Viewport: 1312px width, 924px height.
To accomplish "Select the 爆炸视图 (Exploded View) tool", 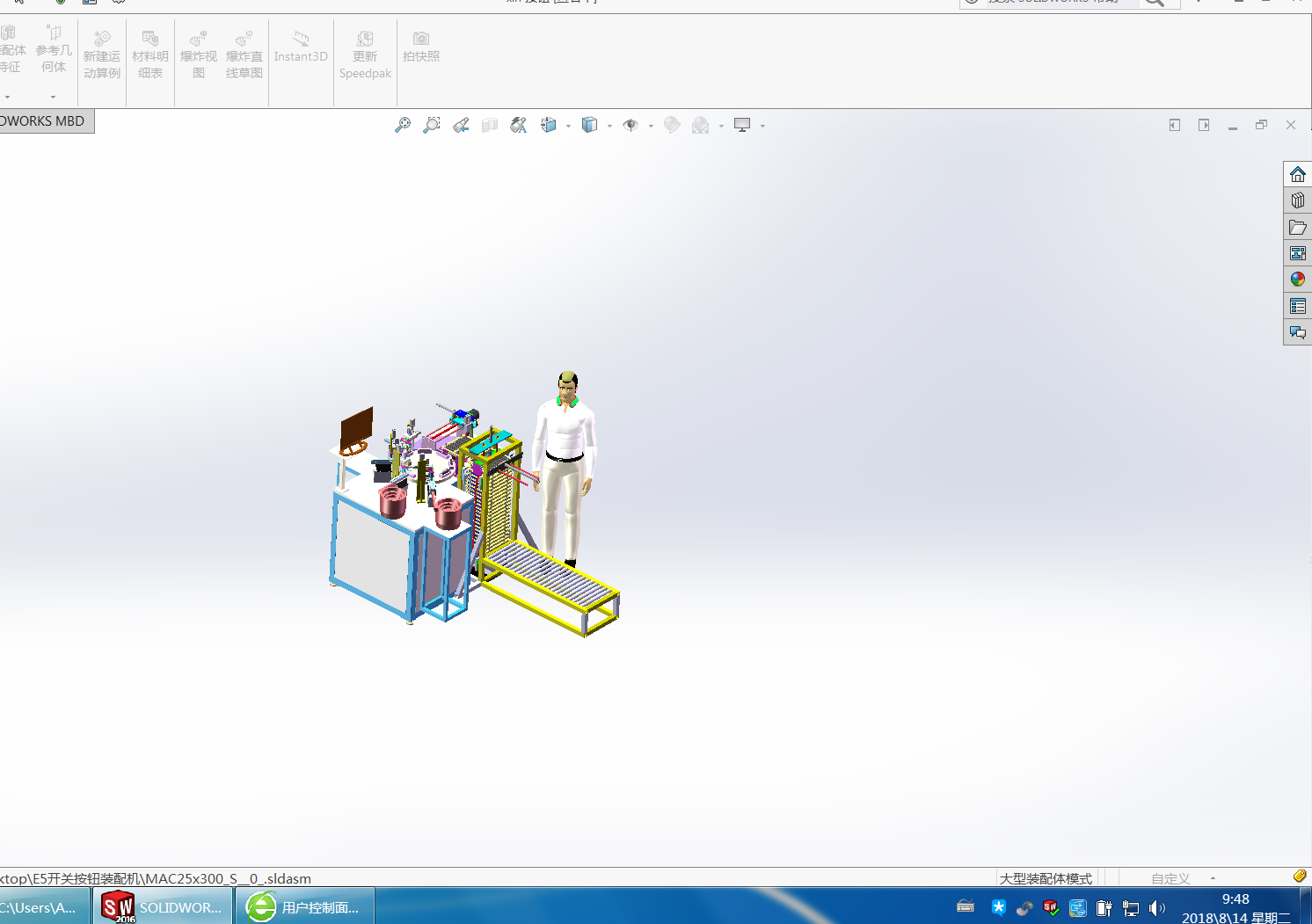I will [x=199, y=55].
